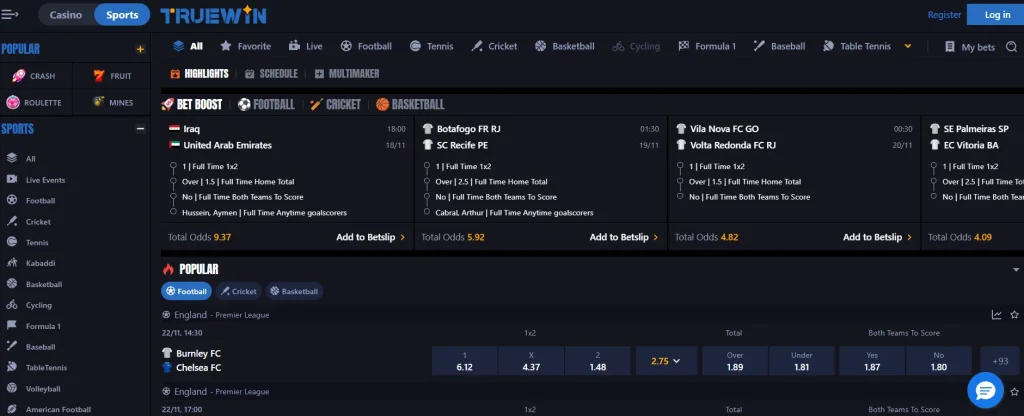Select the Sports toggle
This screenshot has height=416, width=1024.
[x=122, y=14]
